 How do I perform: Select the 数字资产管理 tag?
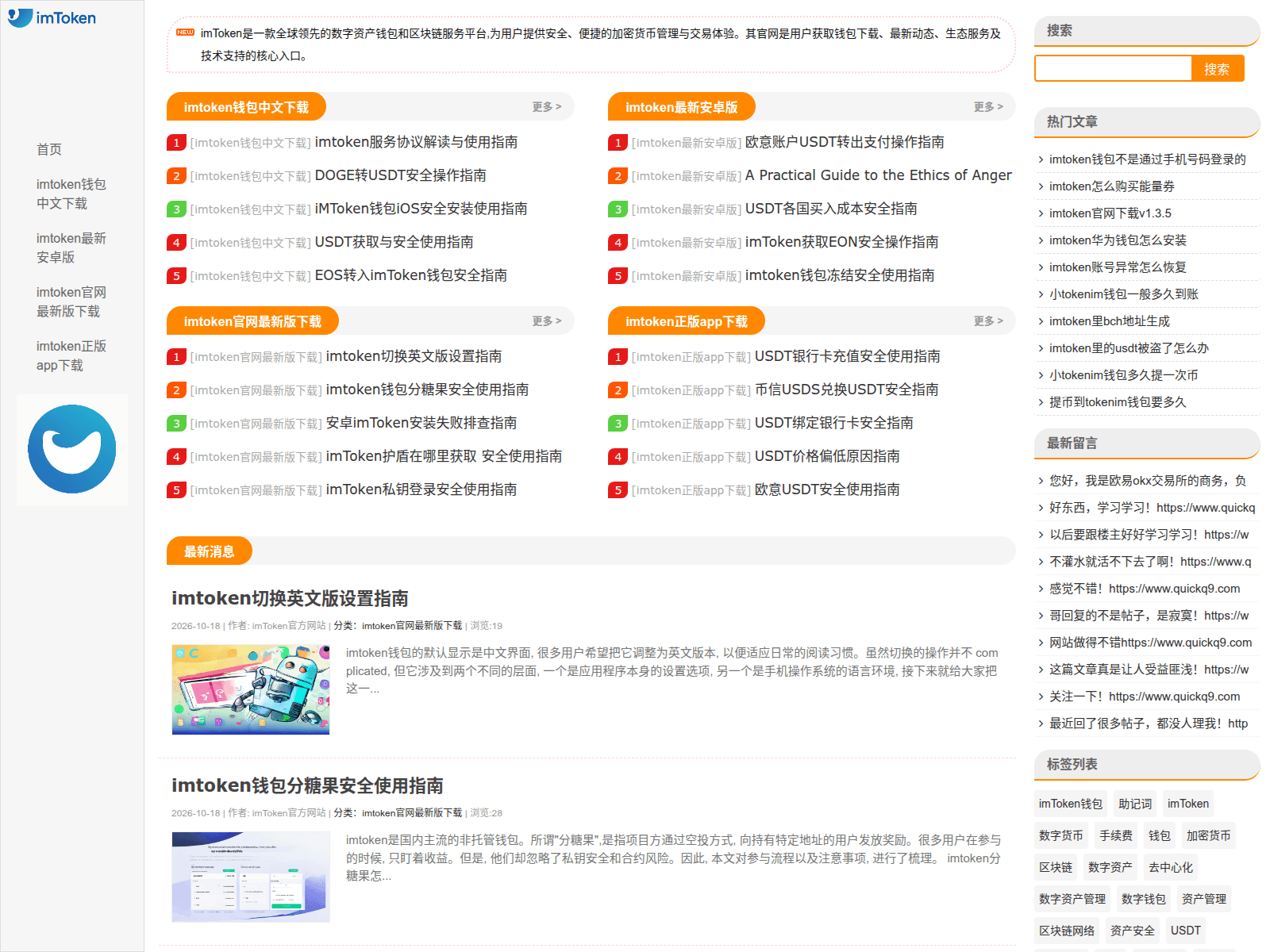coord(1072,899)
